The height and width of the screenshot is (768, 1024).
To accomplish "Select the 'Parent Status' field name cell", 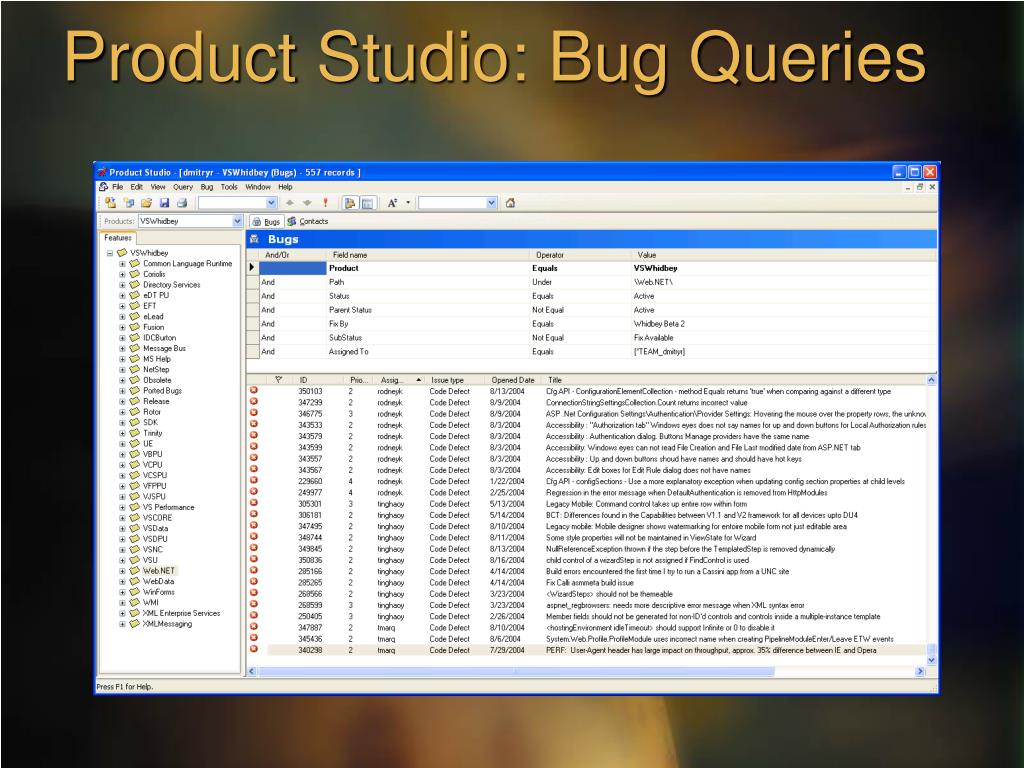I will pyautogui.click(x=427, y=310).
